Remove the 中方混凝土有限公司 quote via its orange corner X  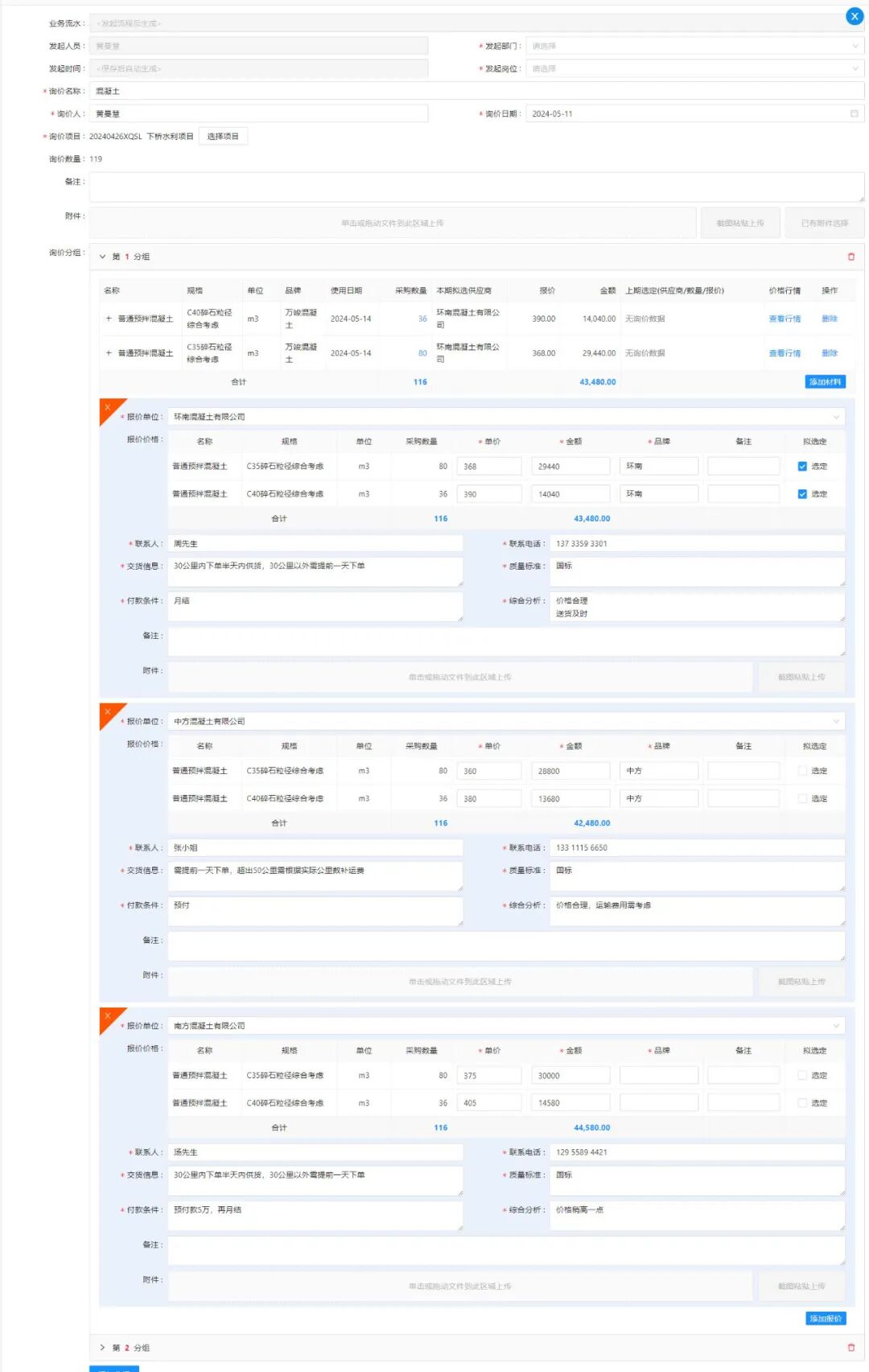108,711
